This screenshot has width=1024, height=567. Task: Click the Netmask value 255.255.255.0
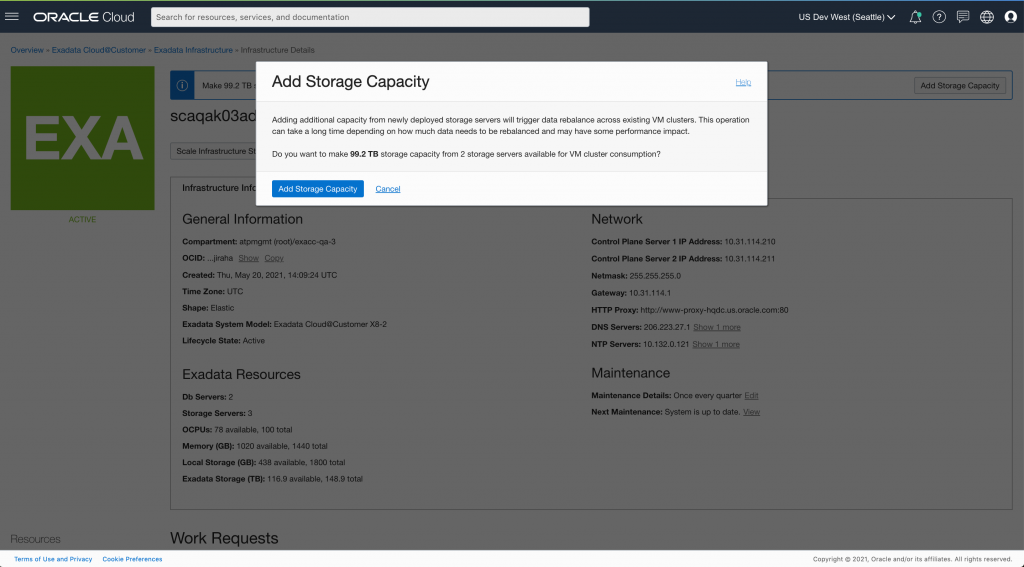[x=655, y=276]
